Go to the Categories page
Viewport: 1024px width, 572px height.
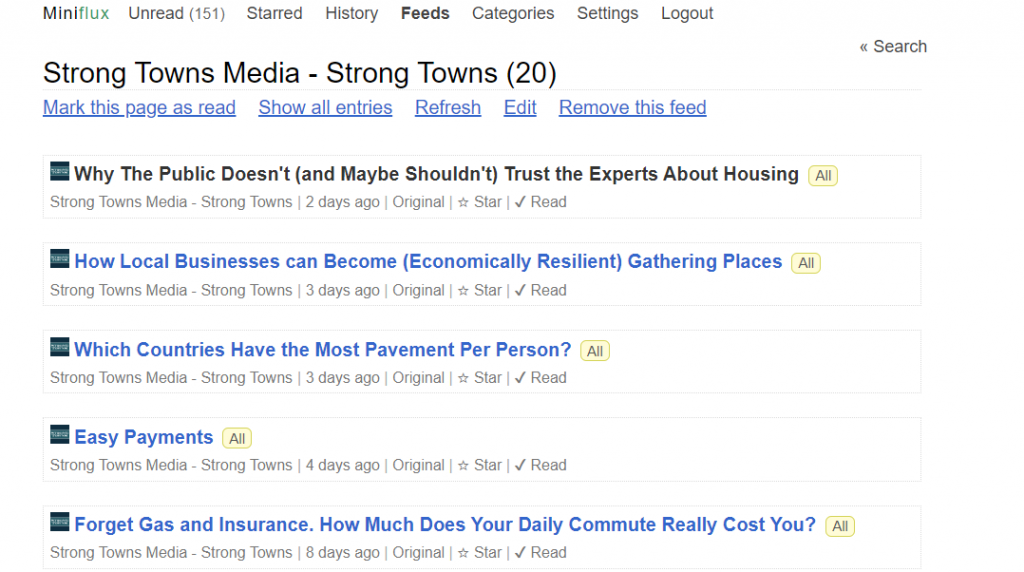click(513, 14)
